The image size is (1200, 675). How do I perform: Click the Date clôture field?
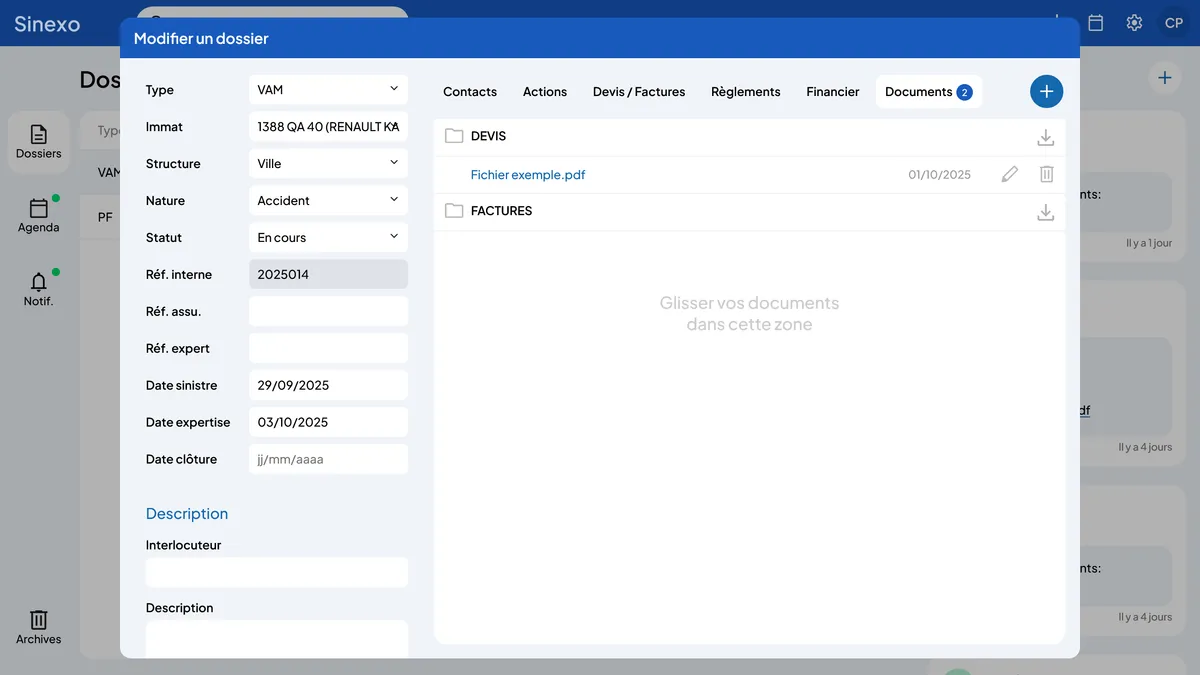pyautogui.click(x=328, y=460)
